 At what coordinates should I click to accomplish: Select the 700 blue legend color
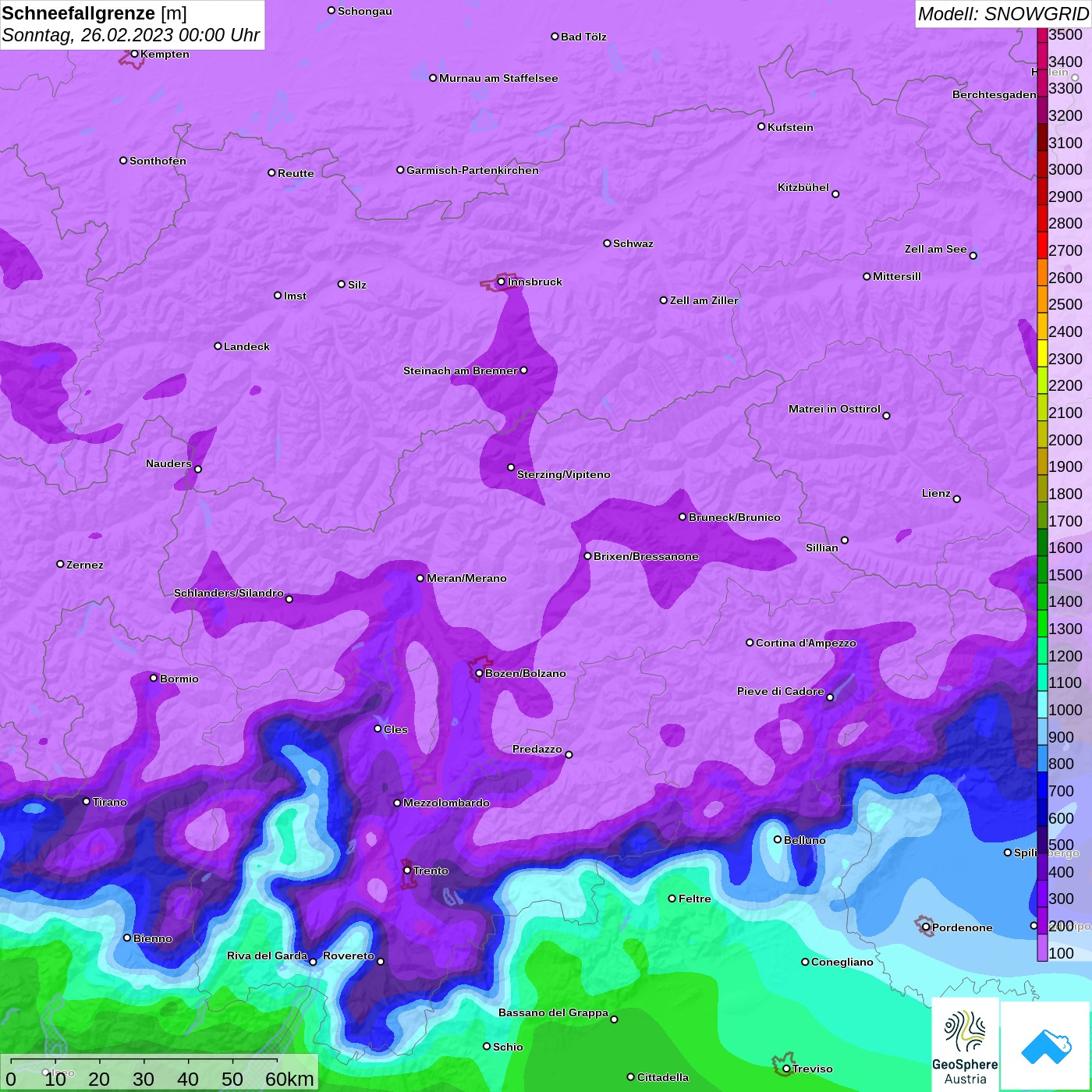1042,785
